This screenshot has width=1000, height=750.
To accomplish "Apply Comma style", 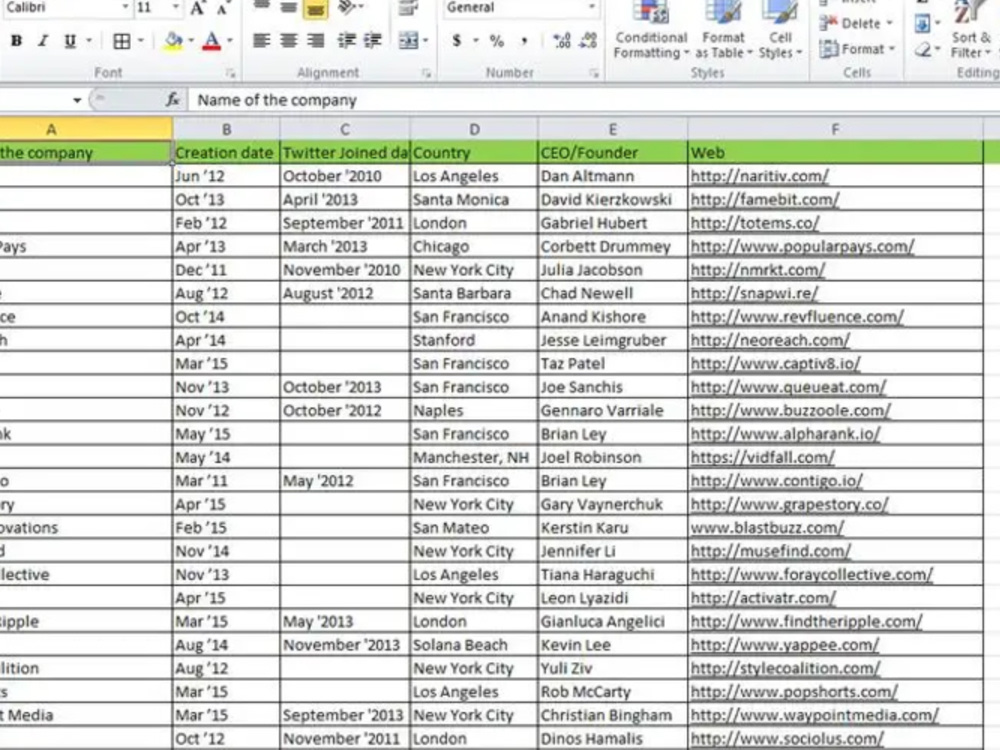I will pyautogui.click(x=524, y=41).
